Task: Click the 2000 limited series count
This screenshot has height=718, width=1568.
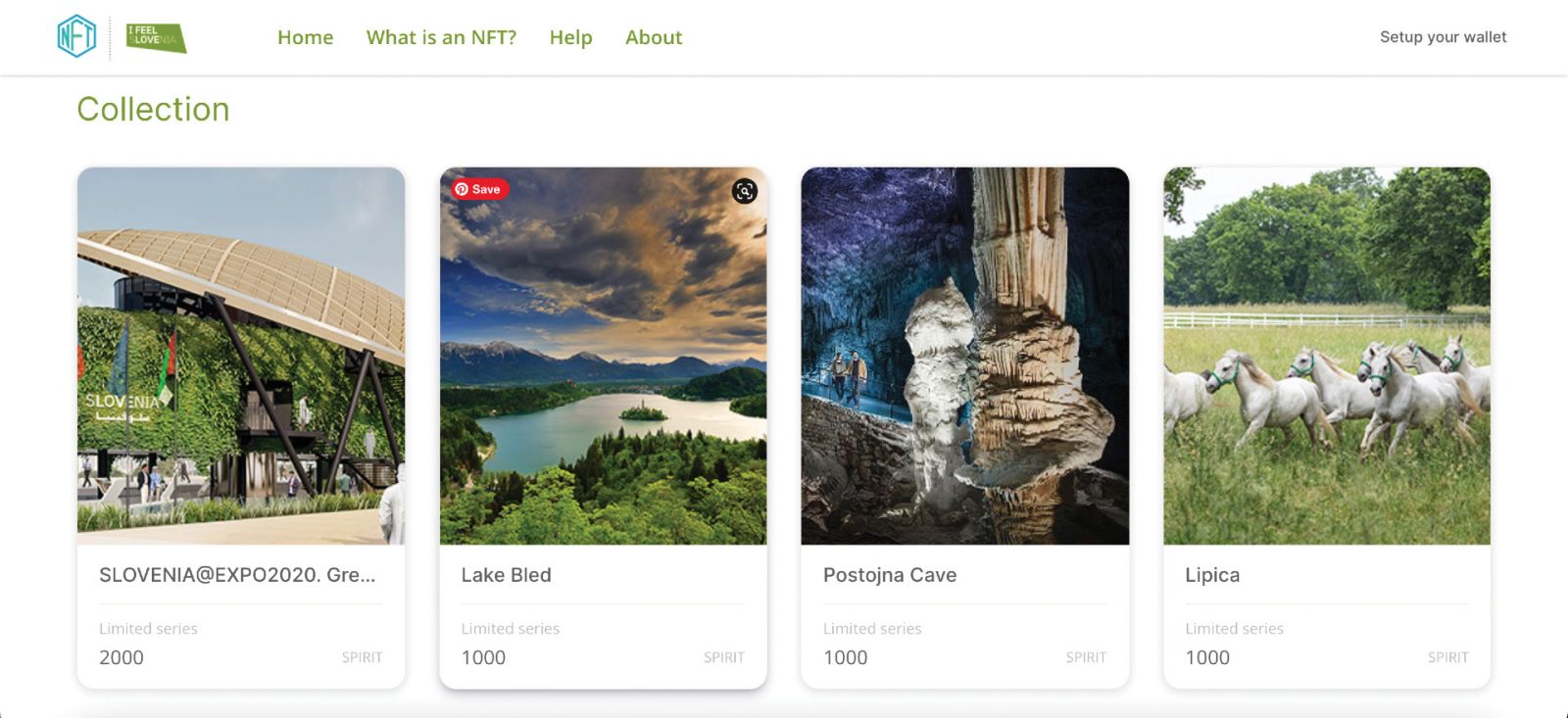Action: coord(122,657)
